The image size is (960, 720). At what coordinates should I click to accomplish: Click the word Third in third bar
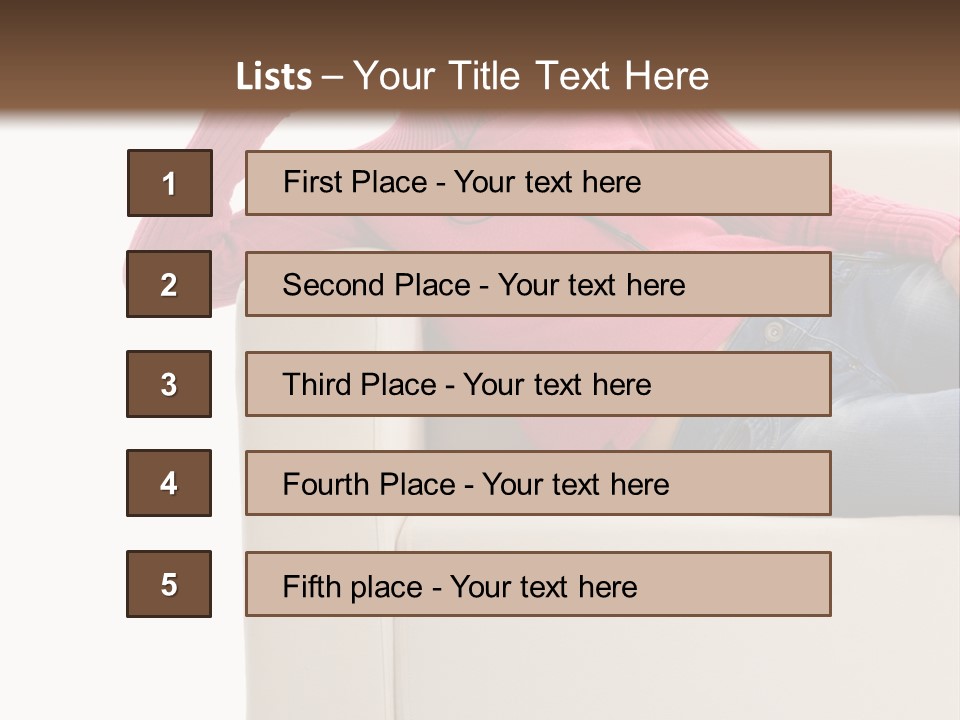pyautogui.click(x=317, y=385)
